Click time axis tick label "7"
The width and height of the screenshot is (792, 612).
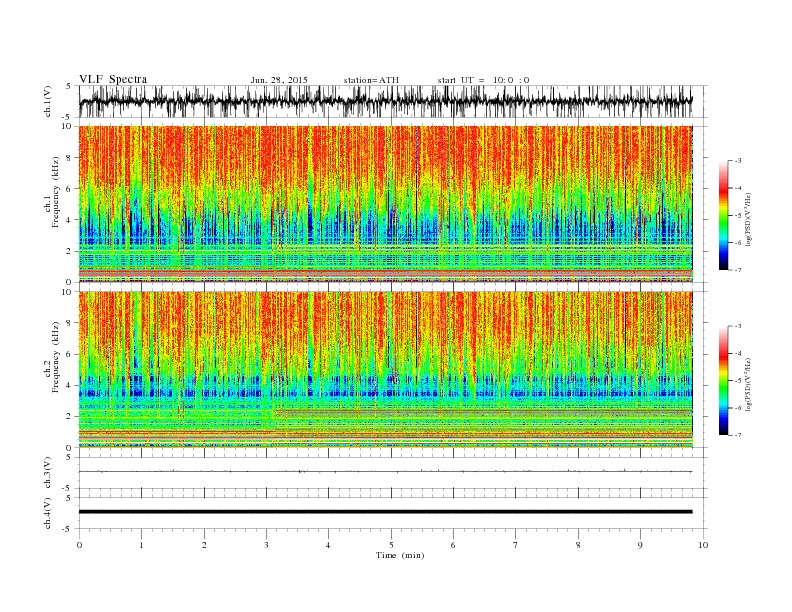pos(516,545)
